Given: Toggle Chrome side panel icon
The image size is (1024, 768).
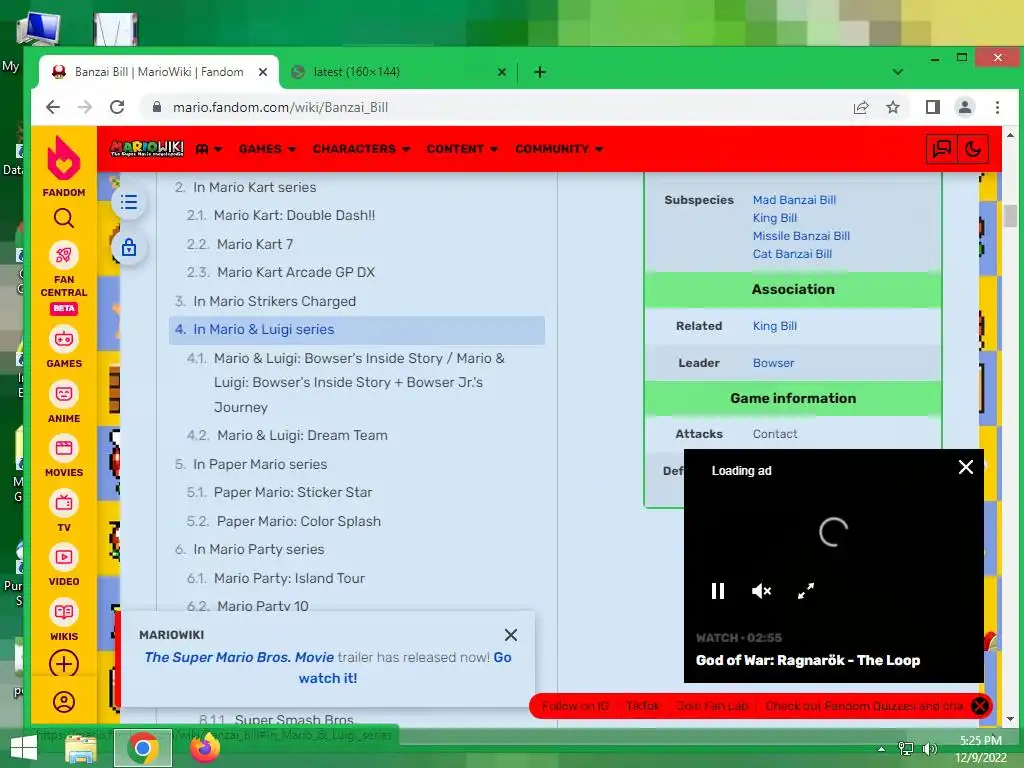Looking at the screenshot, I should [933, 107].
